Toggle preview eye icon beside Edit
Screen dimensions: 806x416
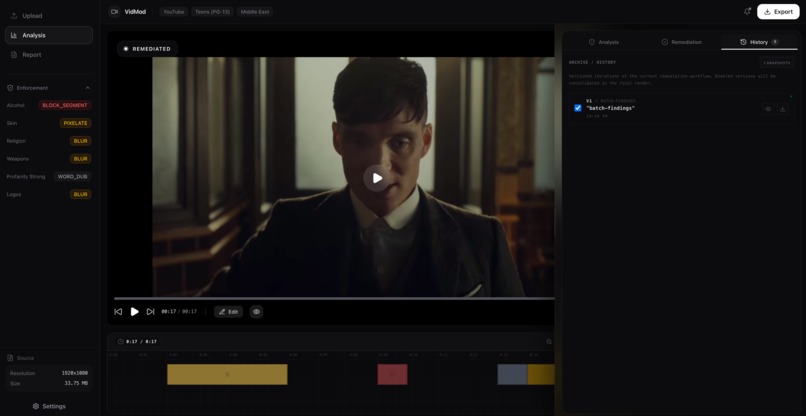(257, 312)
